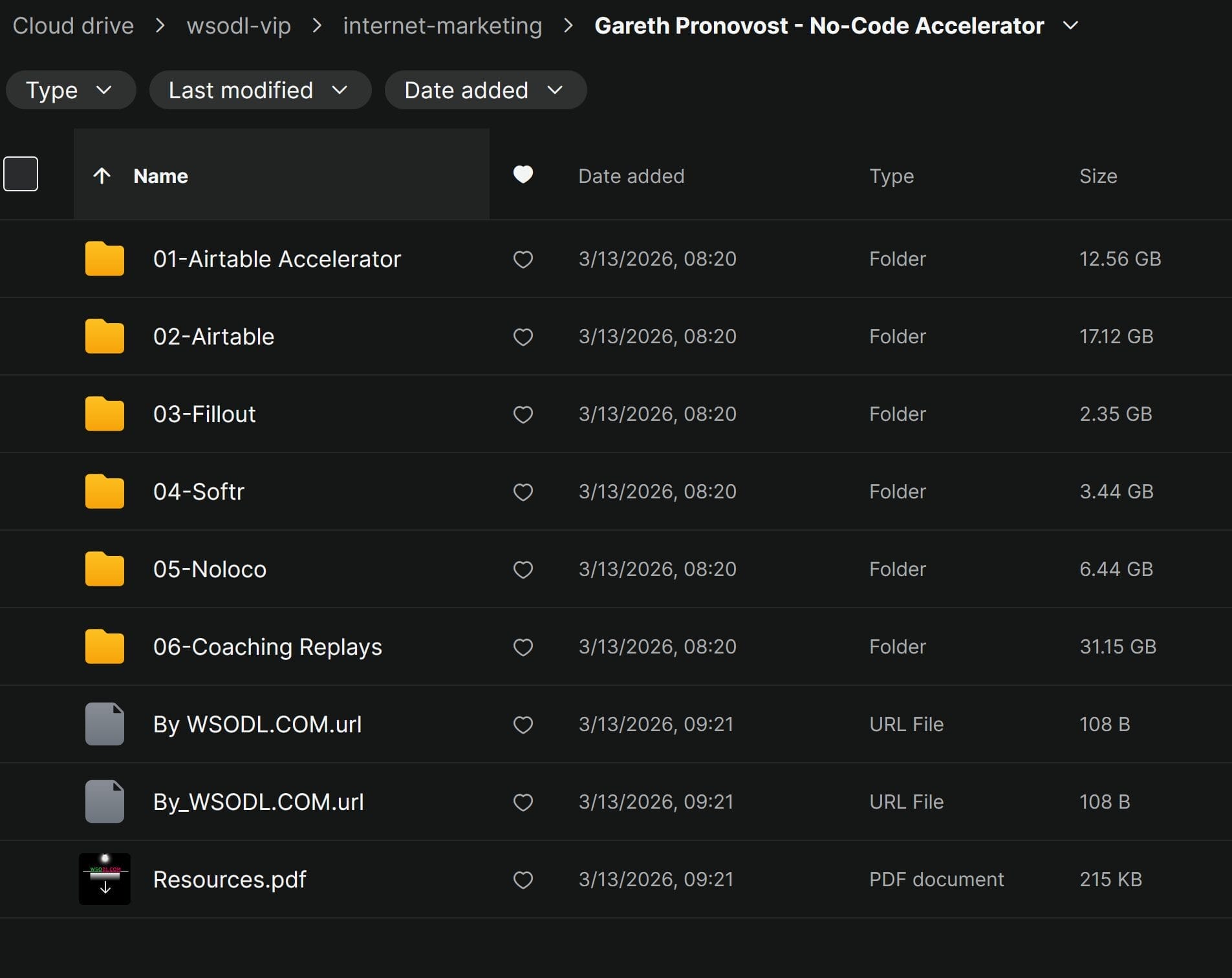
Task: Go to Cloud drive breadcrumb link
Action: coord(73,26)
